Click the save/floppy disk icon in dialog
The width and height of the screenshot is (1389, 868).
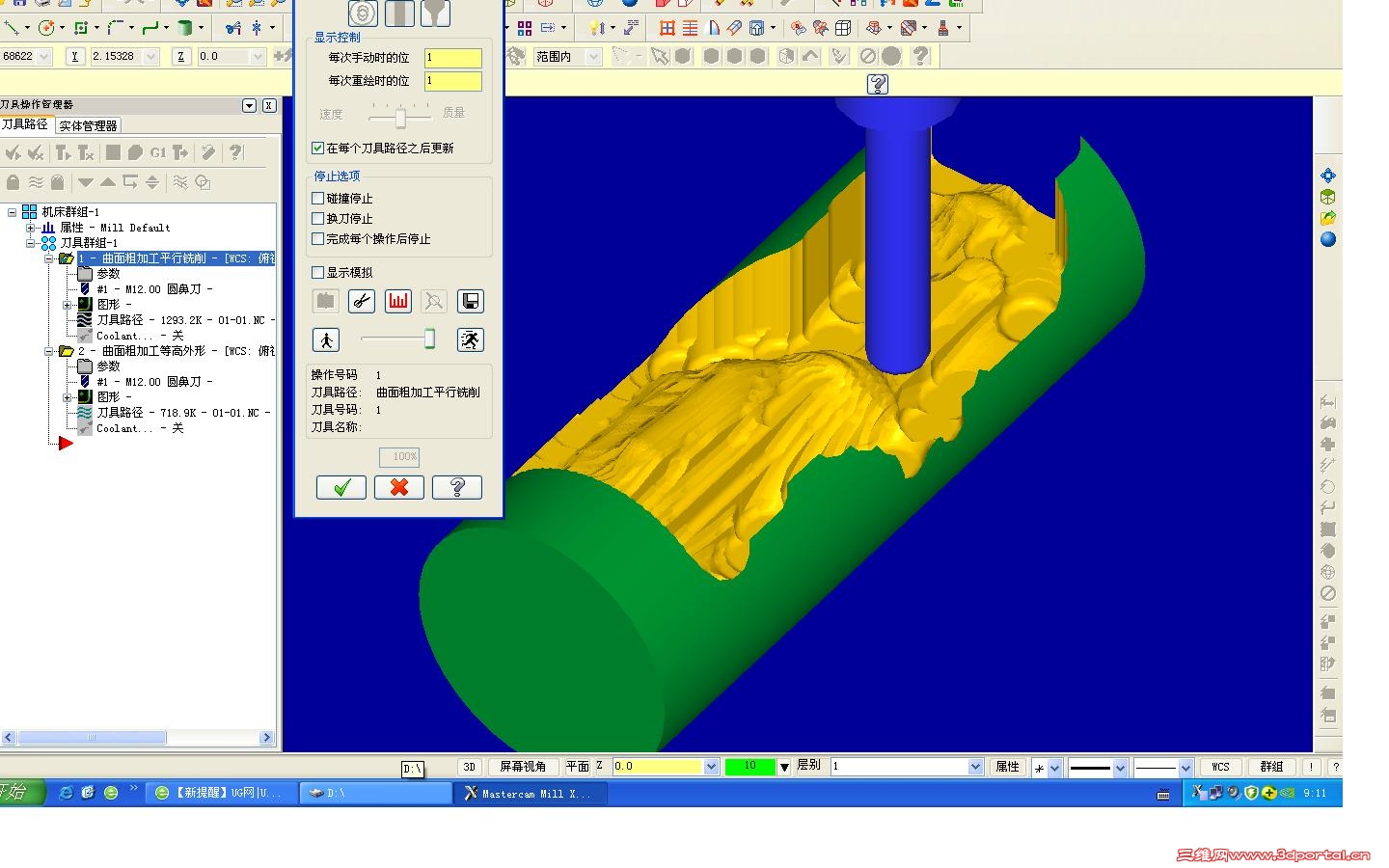[470, 302]
